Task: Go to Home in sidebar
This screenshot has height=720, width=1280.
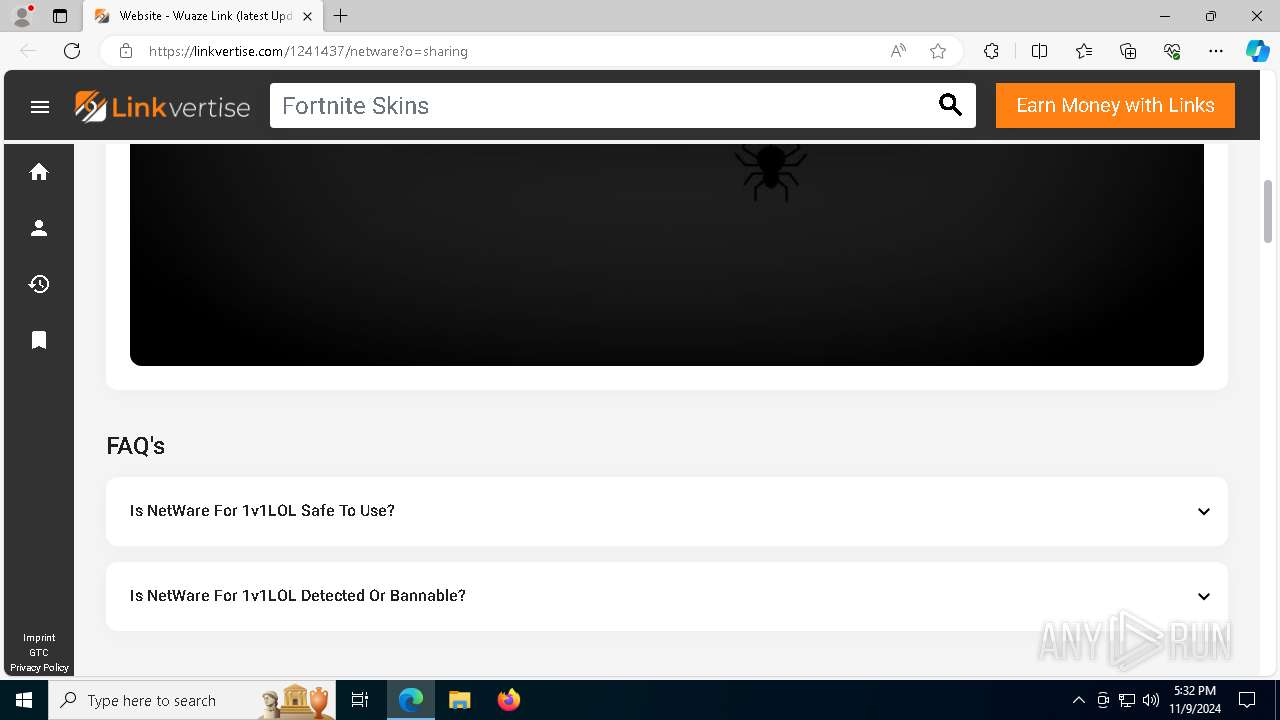Action: 39,172
